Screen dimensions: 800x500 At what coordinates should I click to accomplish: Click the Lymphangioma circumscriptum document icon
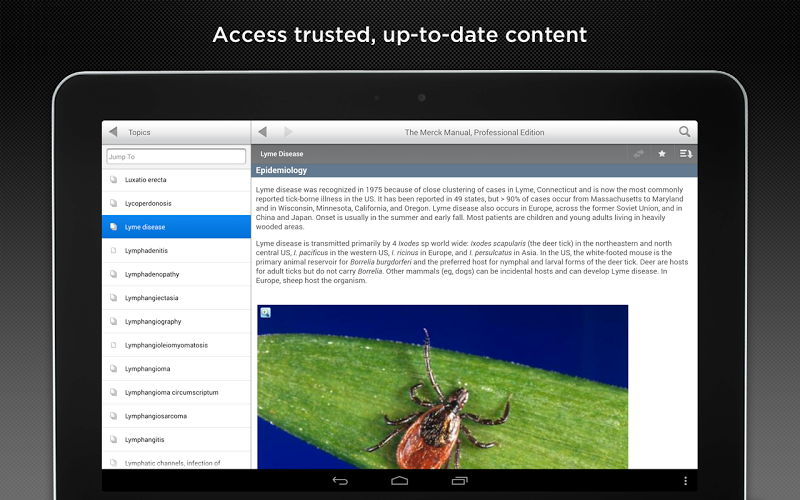[x=113, y=392]
